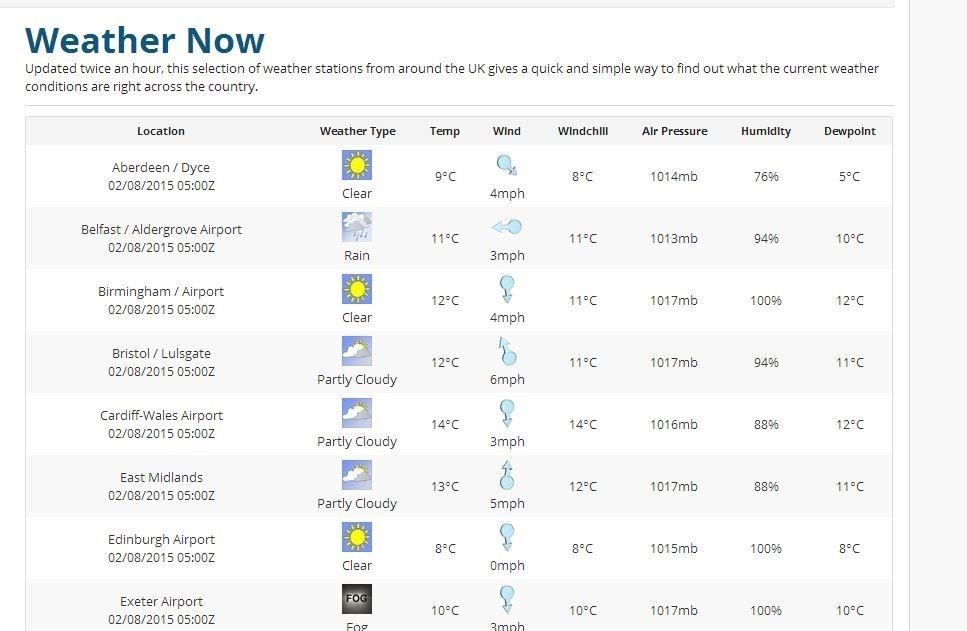Click the 5mph wind speed for East Midlands
Viewport: 967px width, 631px height.
coord(507,503)
